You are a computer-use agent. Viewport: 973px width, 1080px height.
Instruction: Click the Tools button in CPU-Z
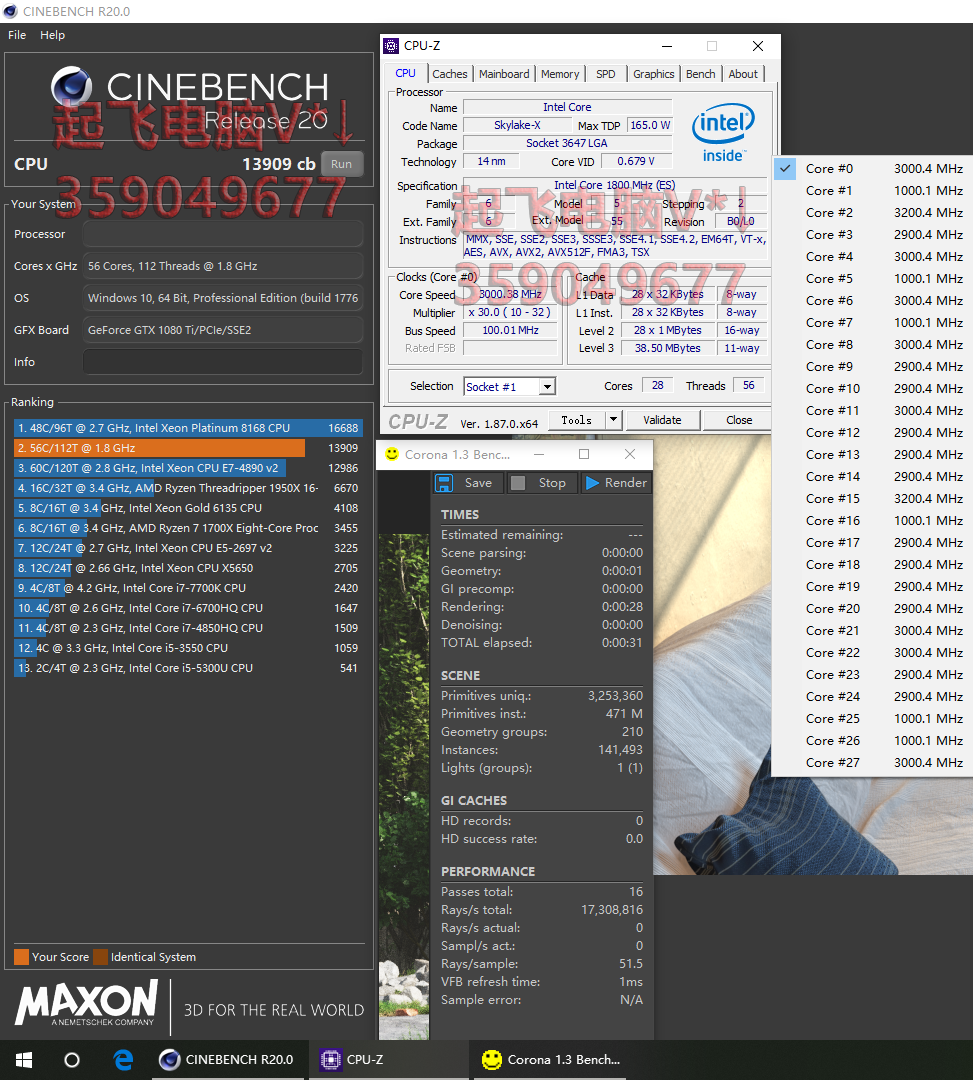coord(576,419)
